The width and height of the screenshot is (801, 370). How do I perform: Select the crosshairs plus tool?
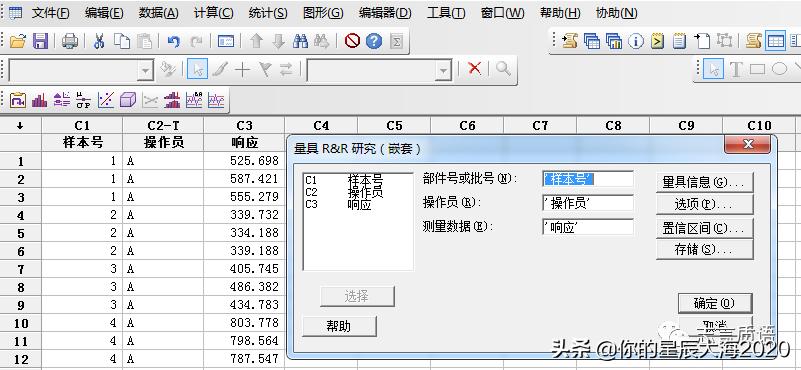coord(242,69)
